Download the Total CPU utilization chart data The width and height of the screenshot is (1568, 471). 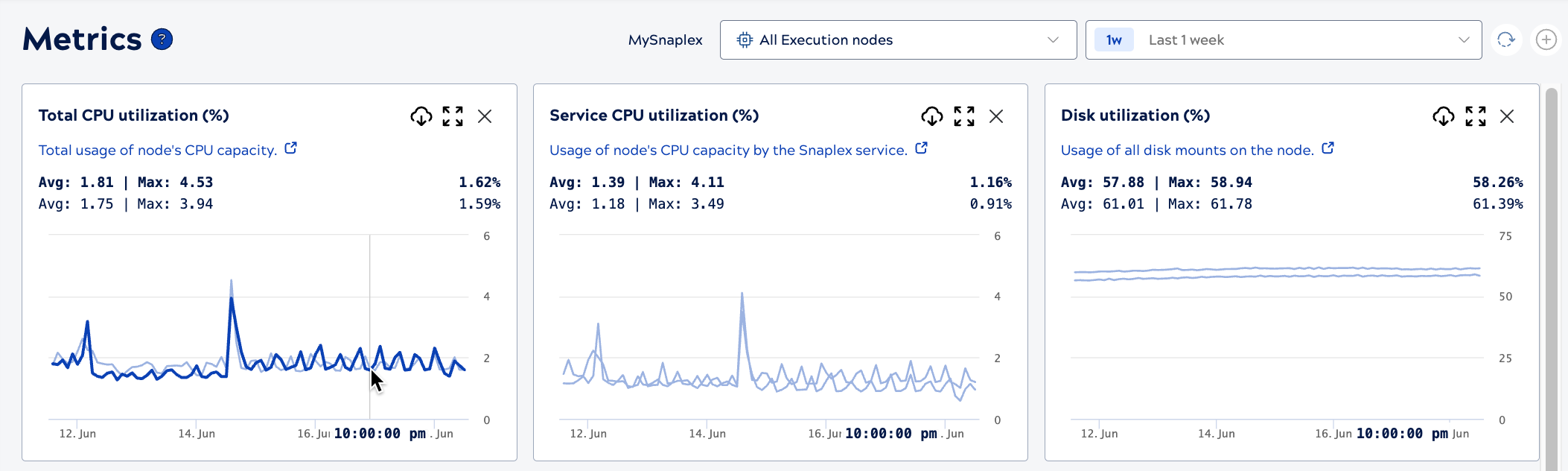pyautogui.click(x=421, y=116)
